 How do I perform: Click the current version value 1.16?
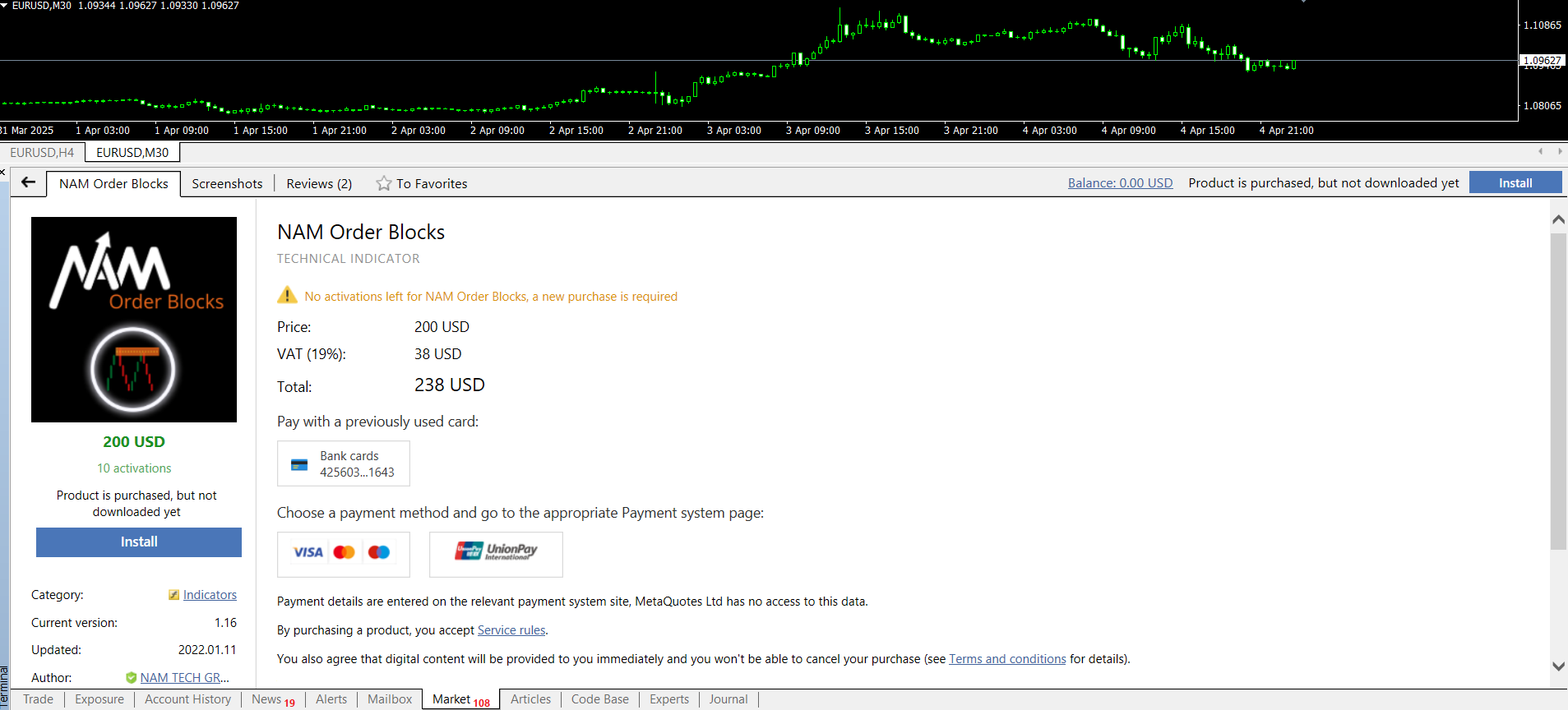(225, 623)
